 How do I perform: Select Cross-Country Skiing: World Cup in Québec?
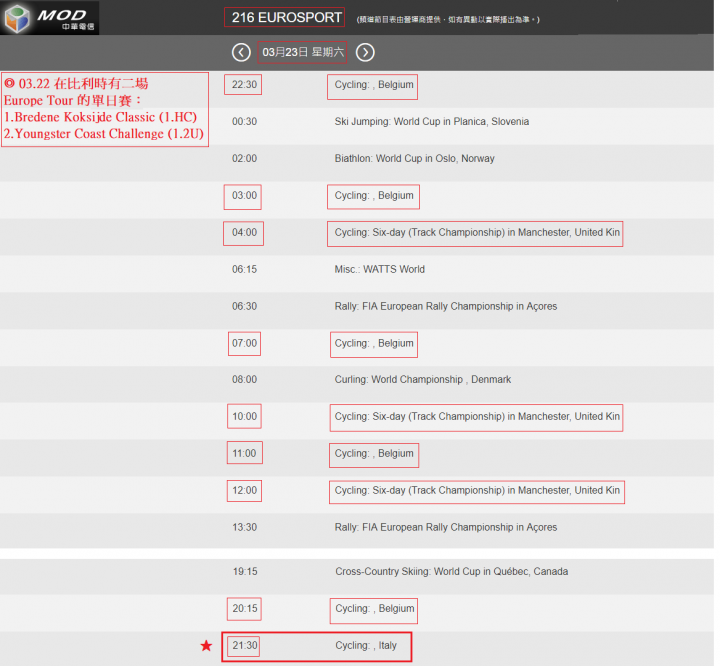point(451,572)
